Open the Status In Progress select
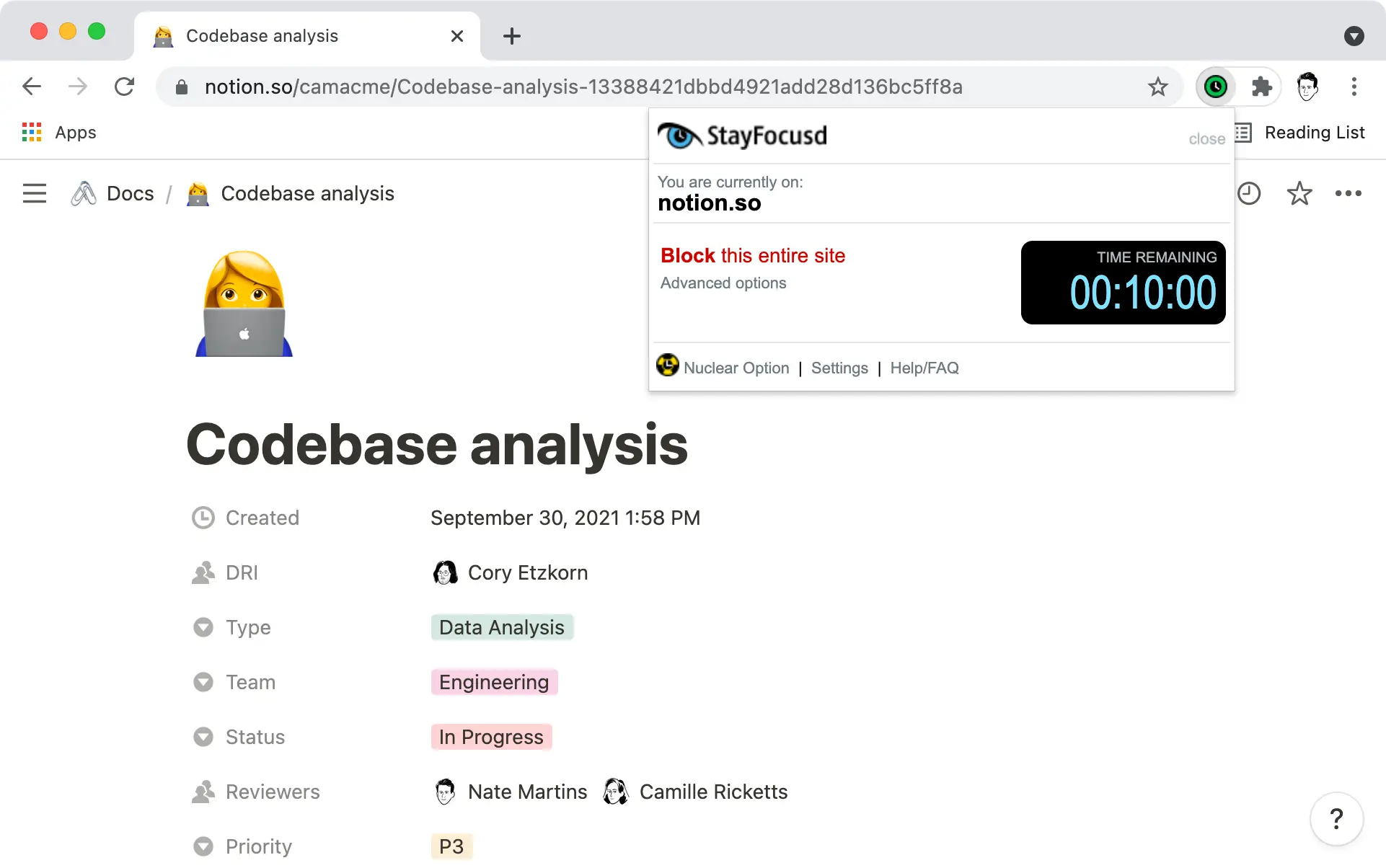Screen dimensions: 1386x868 click(x=491, y=737)
